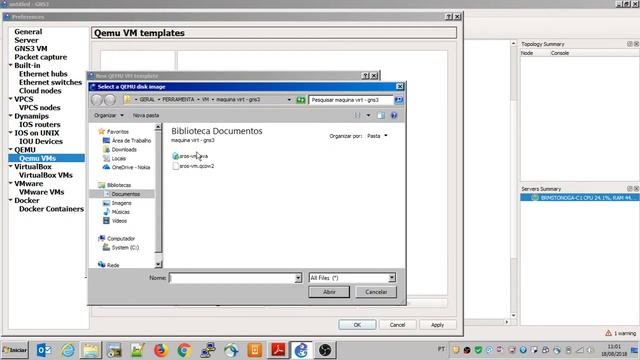Screen dimensions: 640x360
Task: Collapse the Dynamips tree section
Action: (x=11, y=116)
